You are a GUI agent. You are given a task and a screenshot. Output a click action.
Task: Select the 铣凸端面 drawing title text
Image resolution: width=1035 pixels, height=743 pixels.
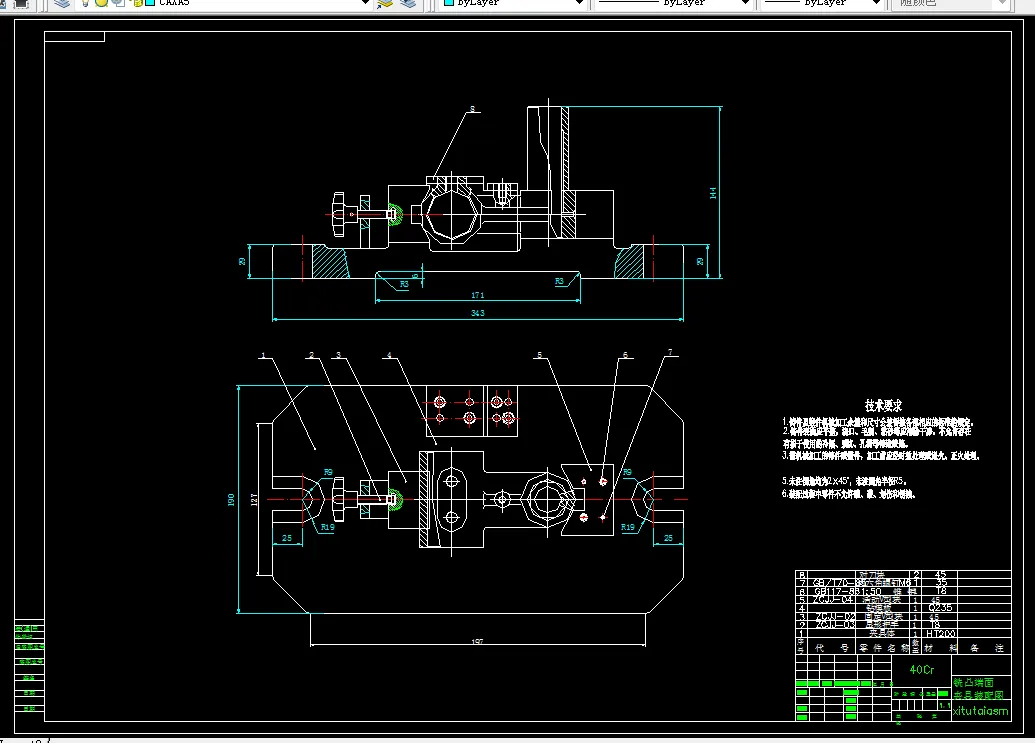974,683
